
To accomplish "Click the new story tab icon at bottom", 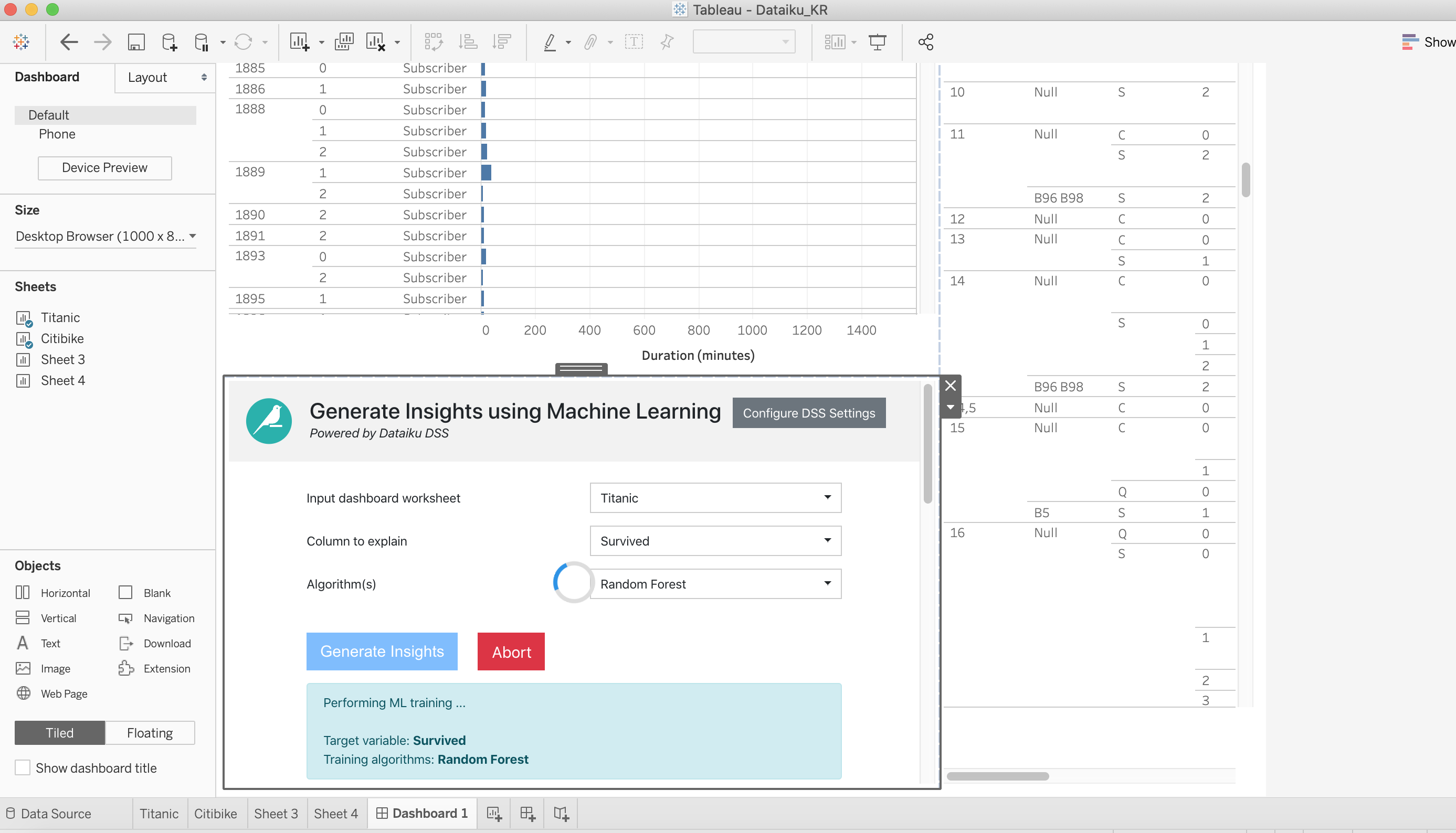I will [x=561, y=814].
